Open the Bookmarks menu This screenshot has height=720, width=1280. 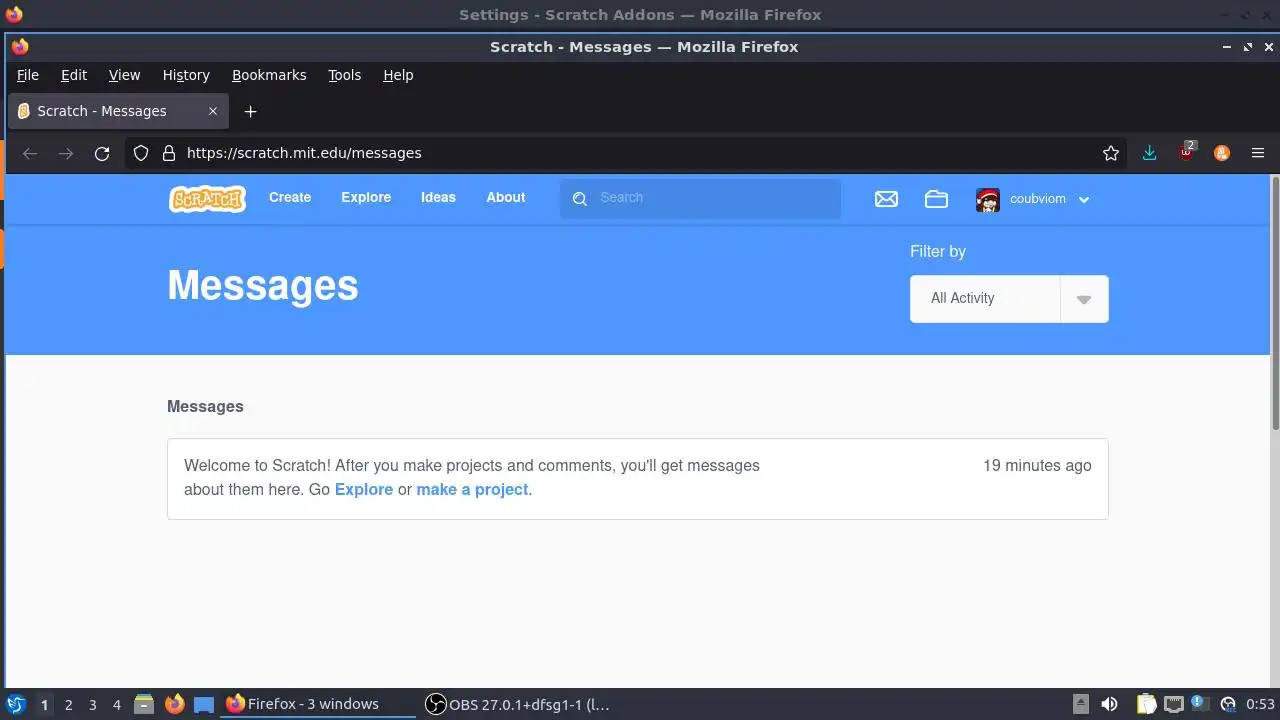pos(269,75)
